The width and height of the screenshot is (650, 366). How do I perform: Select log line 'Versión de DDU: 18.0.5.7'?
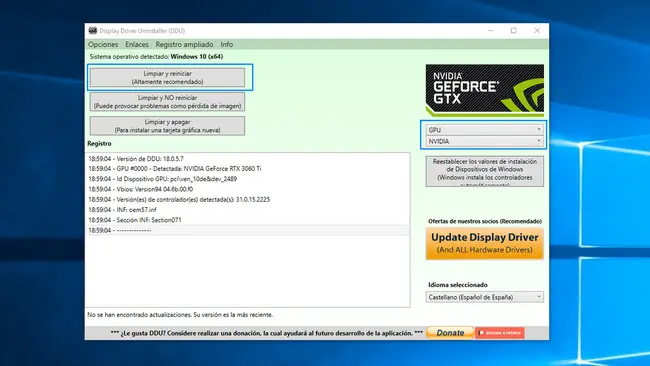[248, 159]
